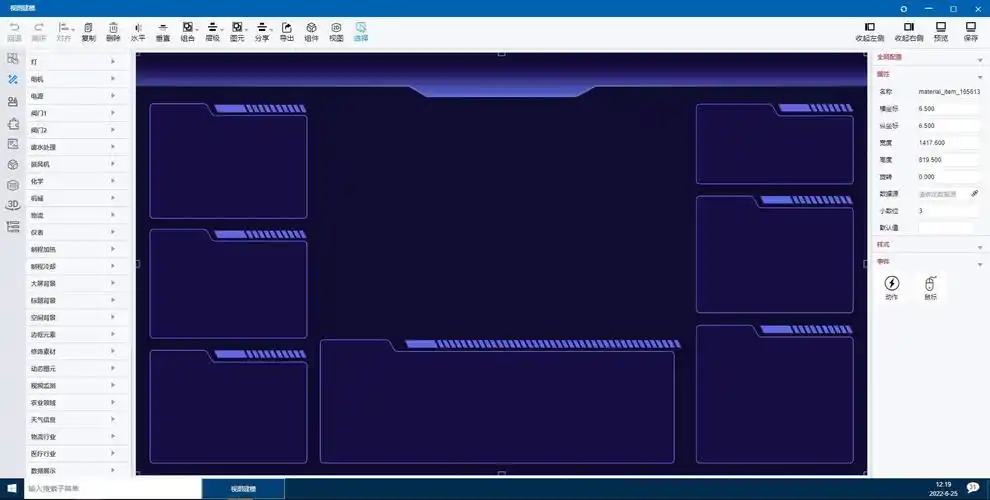Click the 视图 toolbar button
This screenshot has height=500, width=990.
[336, 27]
